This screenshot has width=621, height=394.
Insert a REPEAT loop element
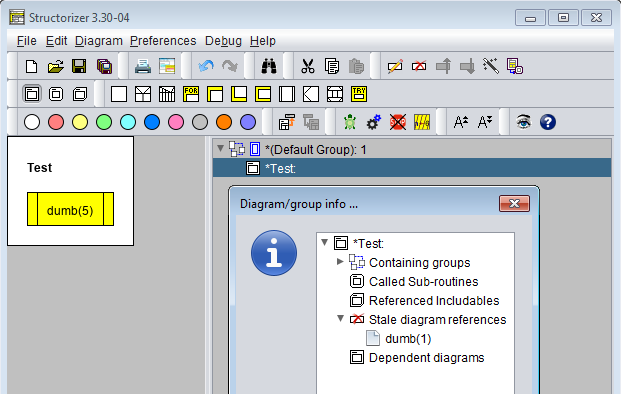239,94
